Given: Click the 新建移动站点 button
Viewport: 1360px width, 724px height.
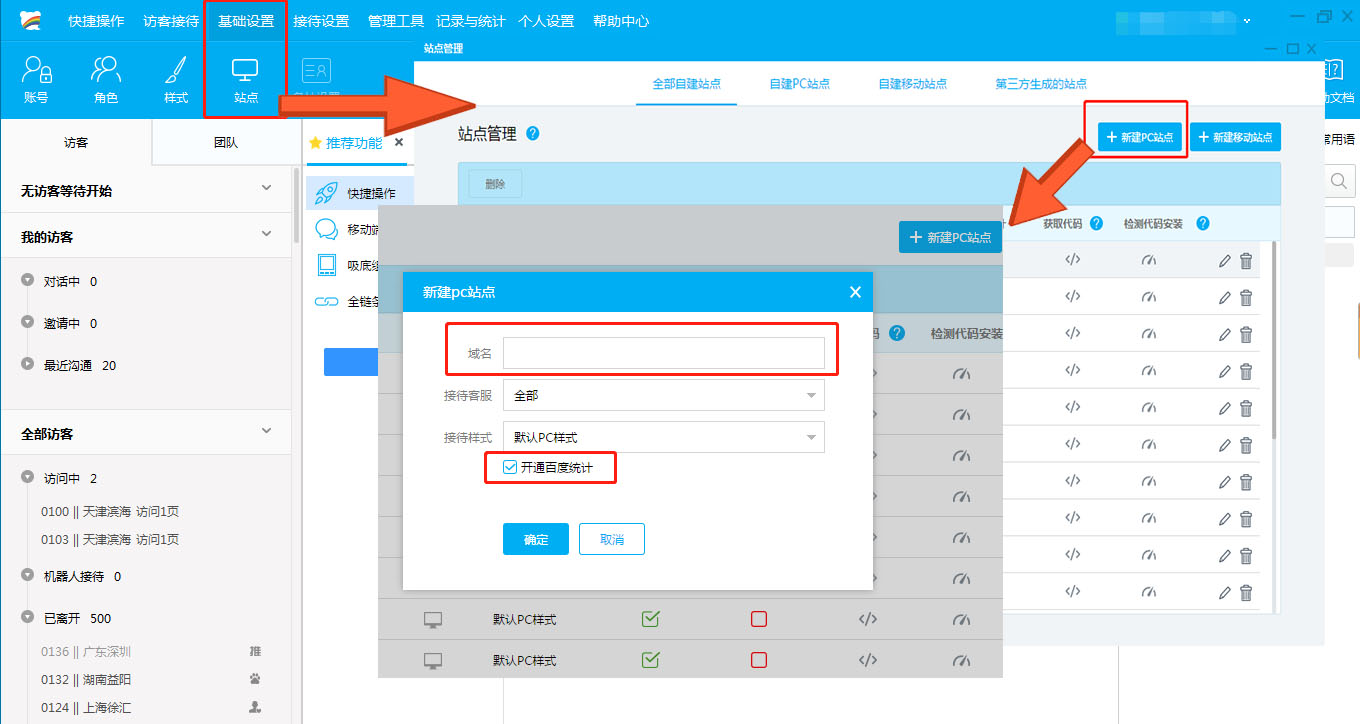Looking at the screenshot, I should [1236, 137].
